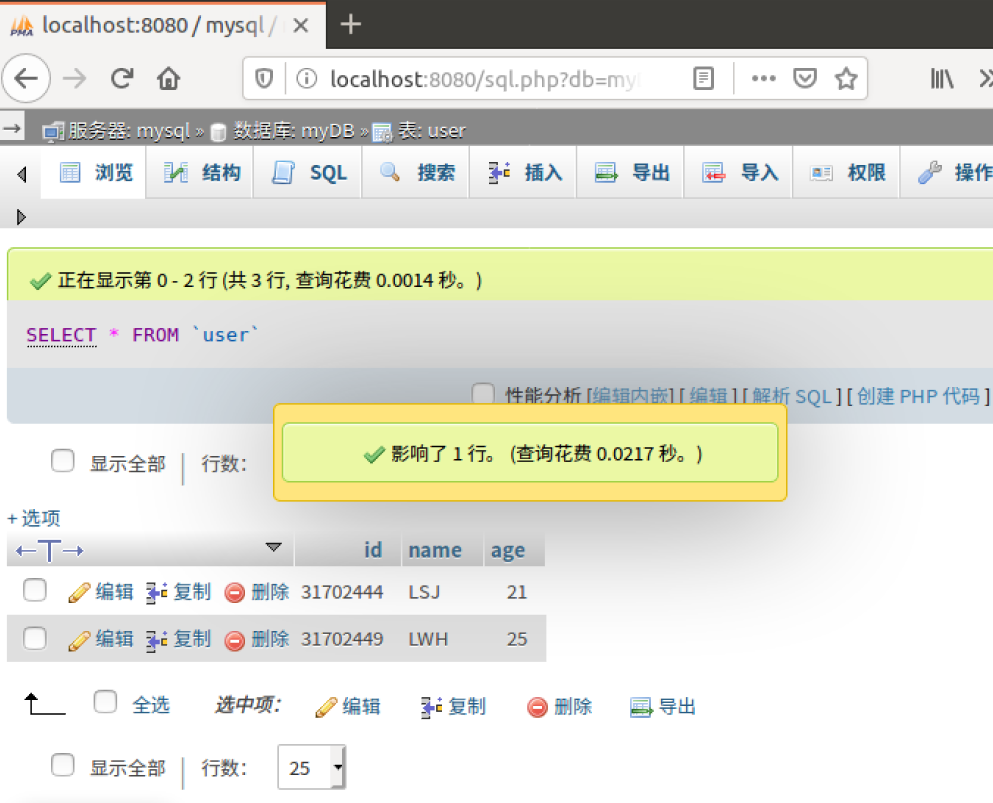Click the 数据库: myDB breadcrumb link
Screen dimensions: 993x803
tap(294, 130)
